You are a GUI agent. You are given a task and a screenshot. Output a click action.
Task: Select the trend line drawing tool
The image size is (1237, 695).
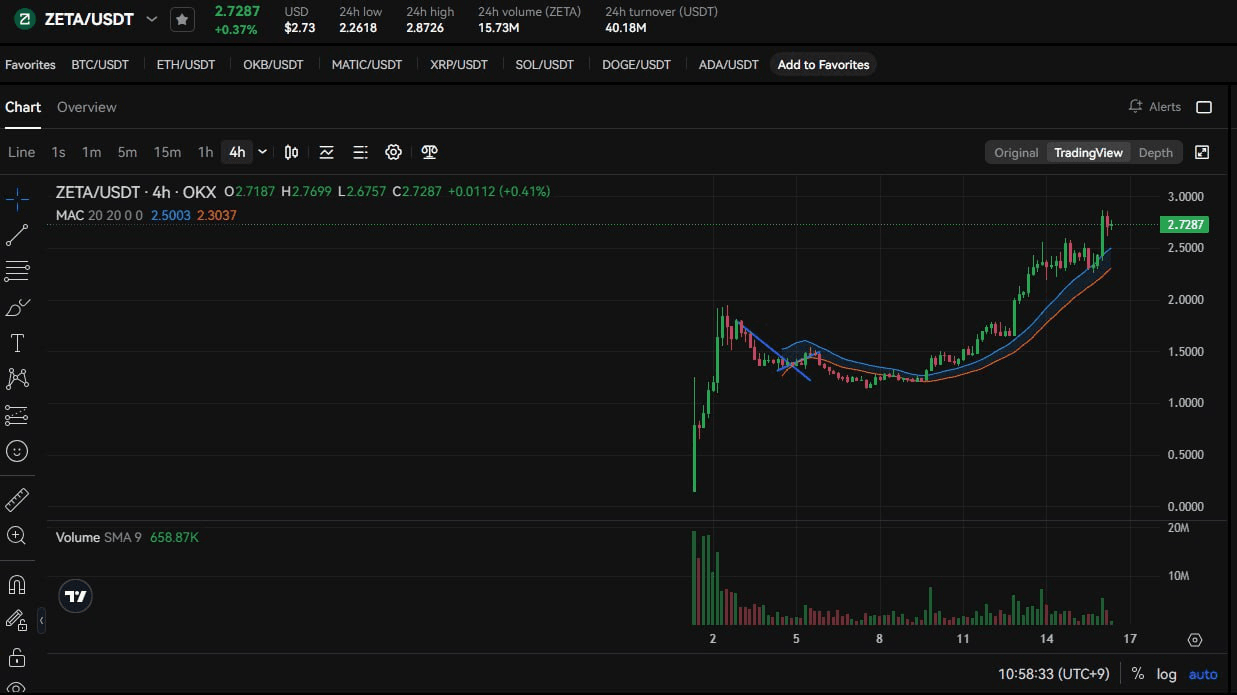pyautogui.click(x=17, y=235)
